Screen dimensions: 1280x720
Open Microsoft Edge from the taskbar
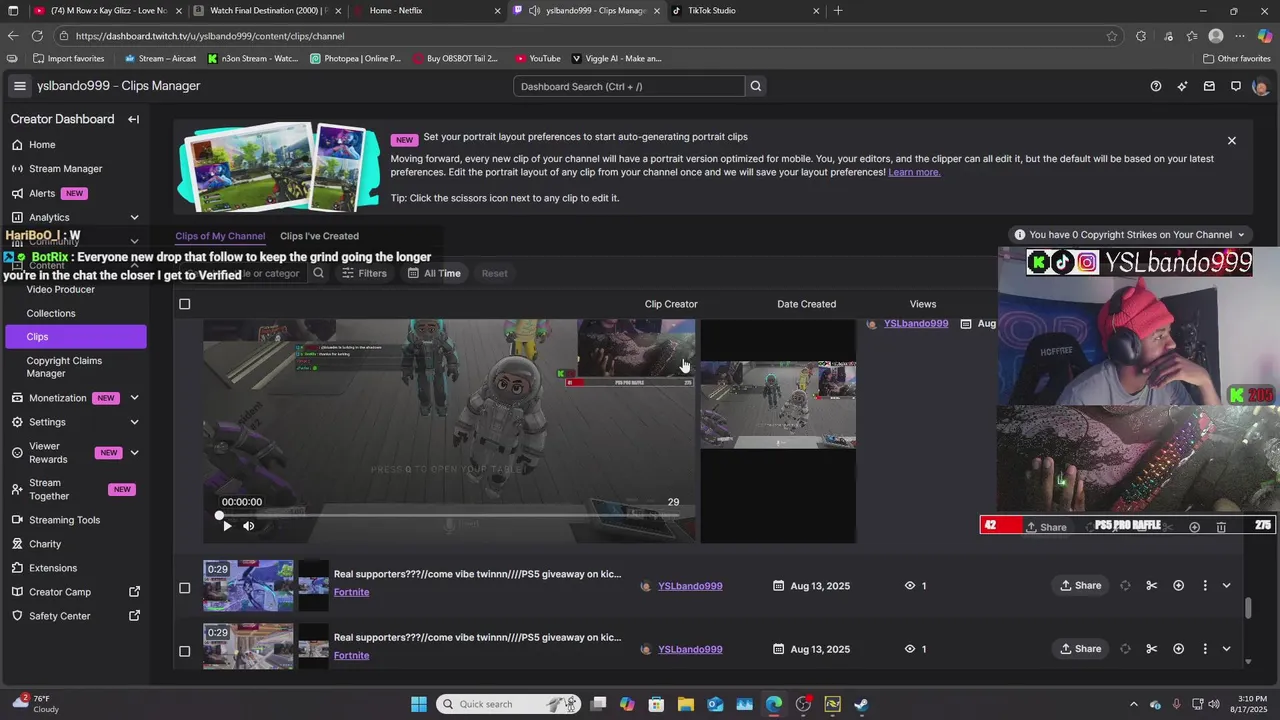774,704
